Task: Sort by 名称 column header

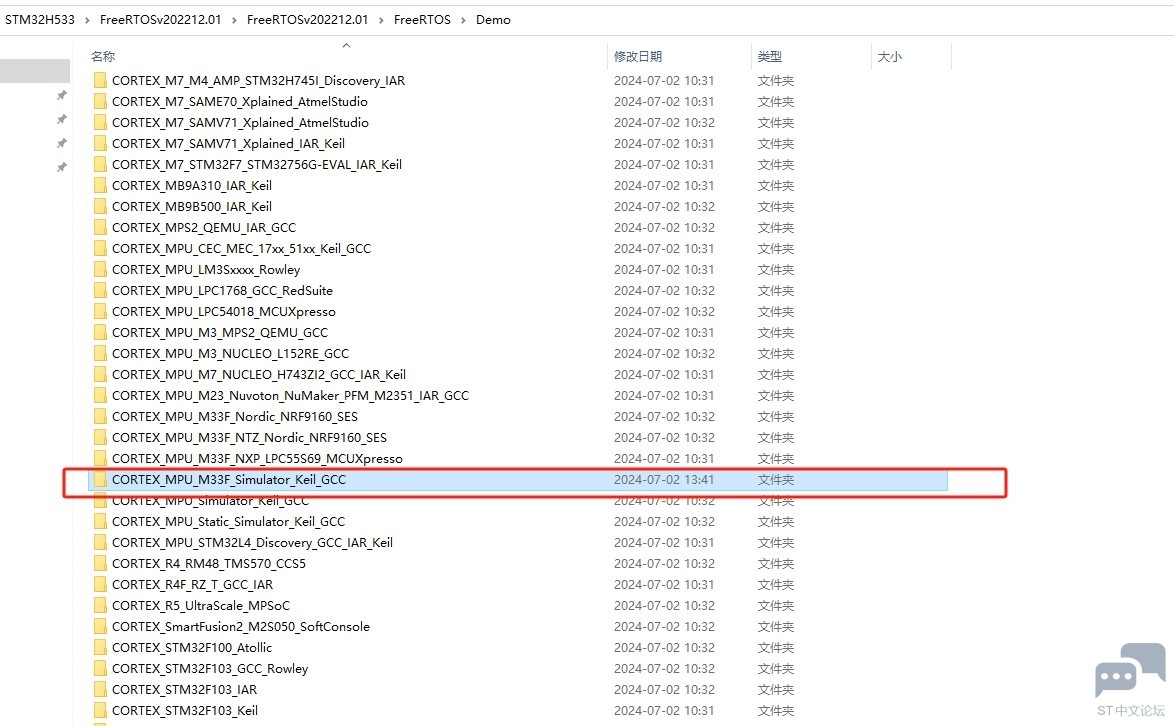Action: (x=103, y=57)
